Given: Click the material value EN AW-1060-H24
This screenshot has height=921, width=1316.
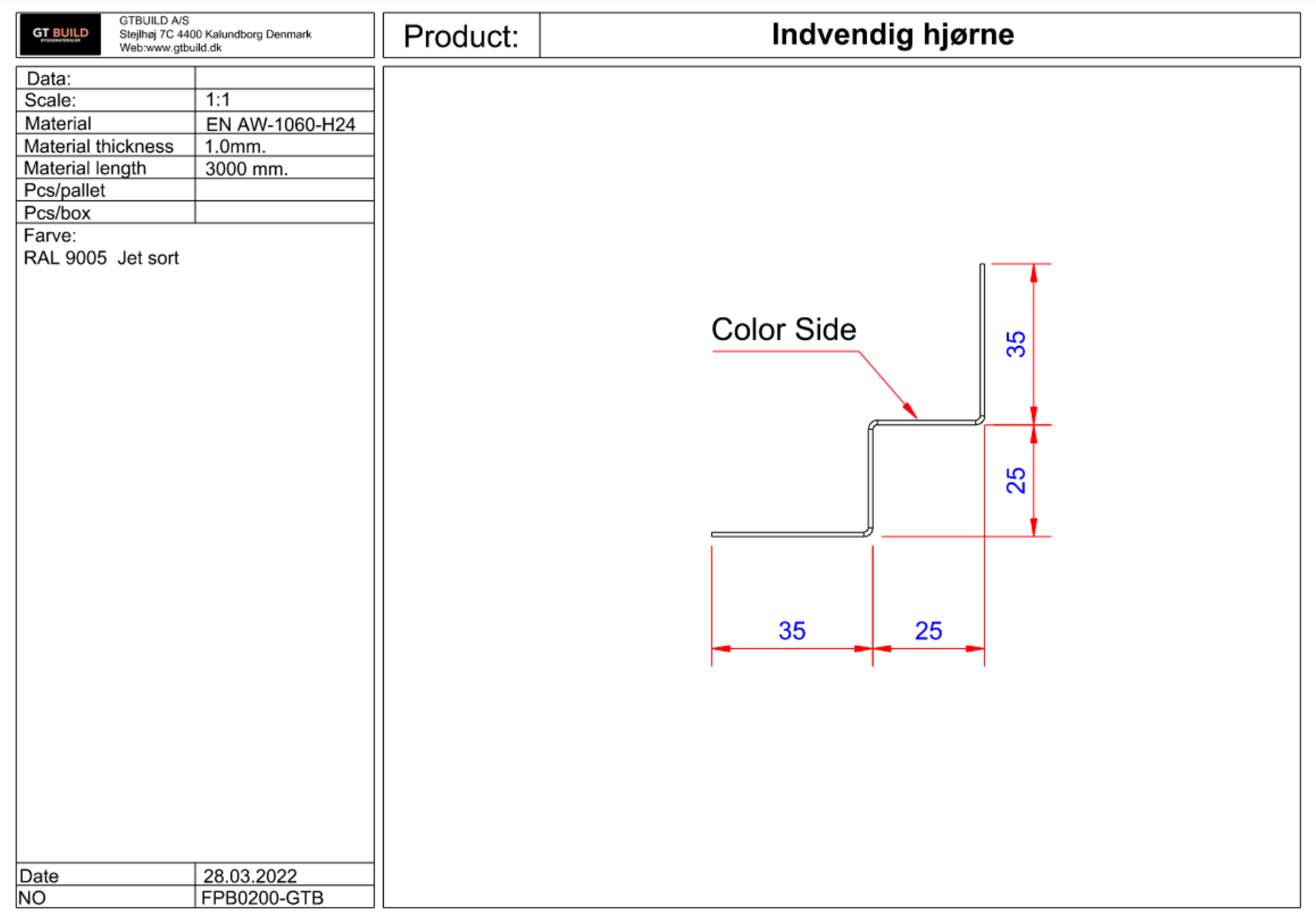Looking at the screenshot, I should click(x=280, y=124).
